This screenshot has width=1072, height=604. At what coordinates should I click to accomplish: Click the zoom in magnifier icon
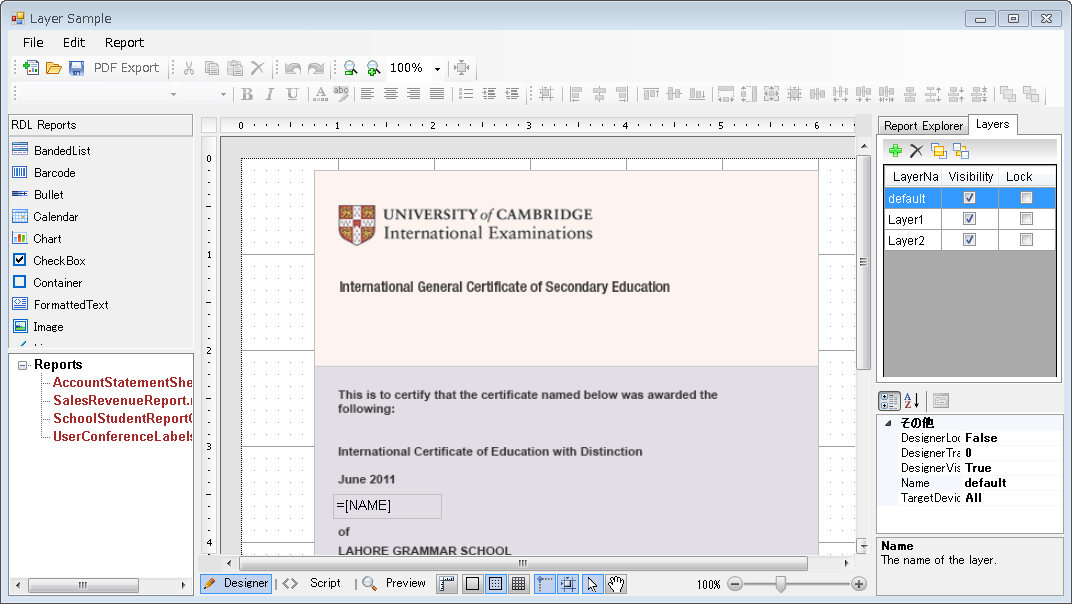click(373, 68)
